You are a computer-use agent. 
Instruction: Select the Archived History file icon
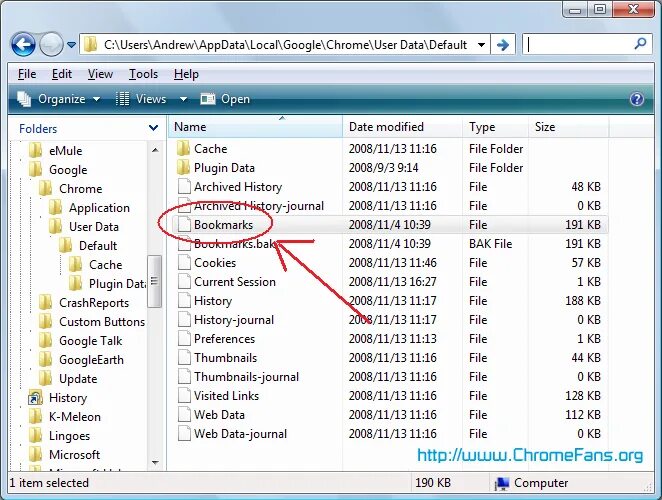184,187
